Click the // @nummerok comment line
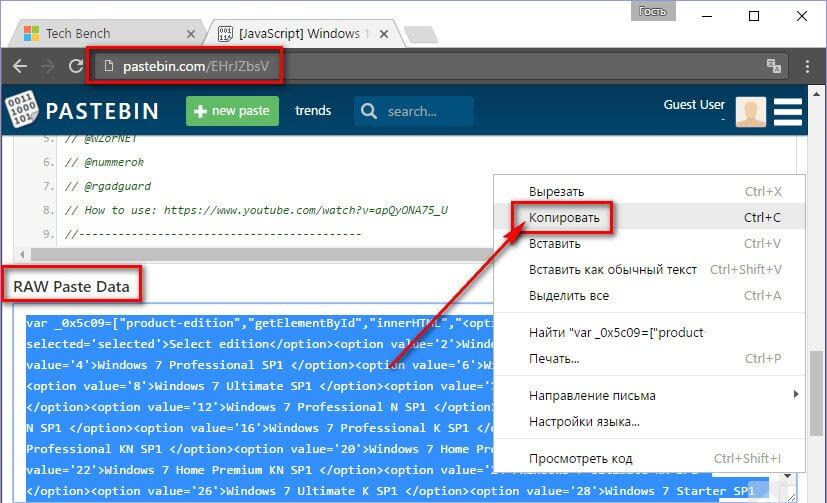827x503 pixels. 104,162
